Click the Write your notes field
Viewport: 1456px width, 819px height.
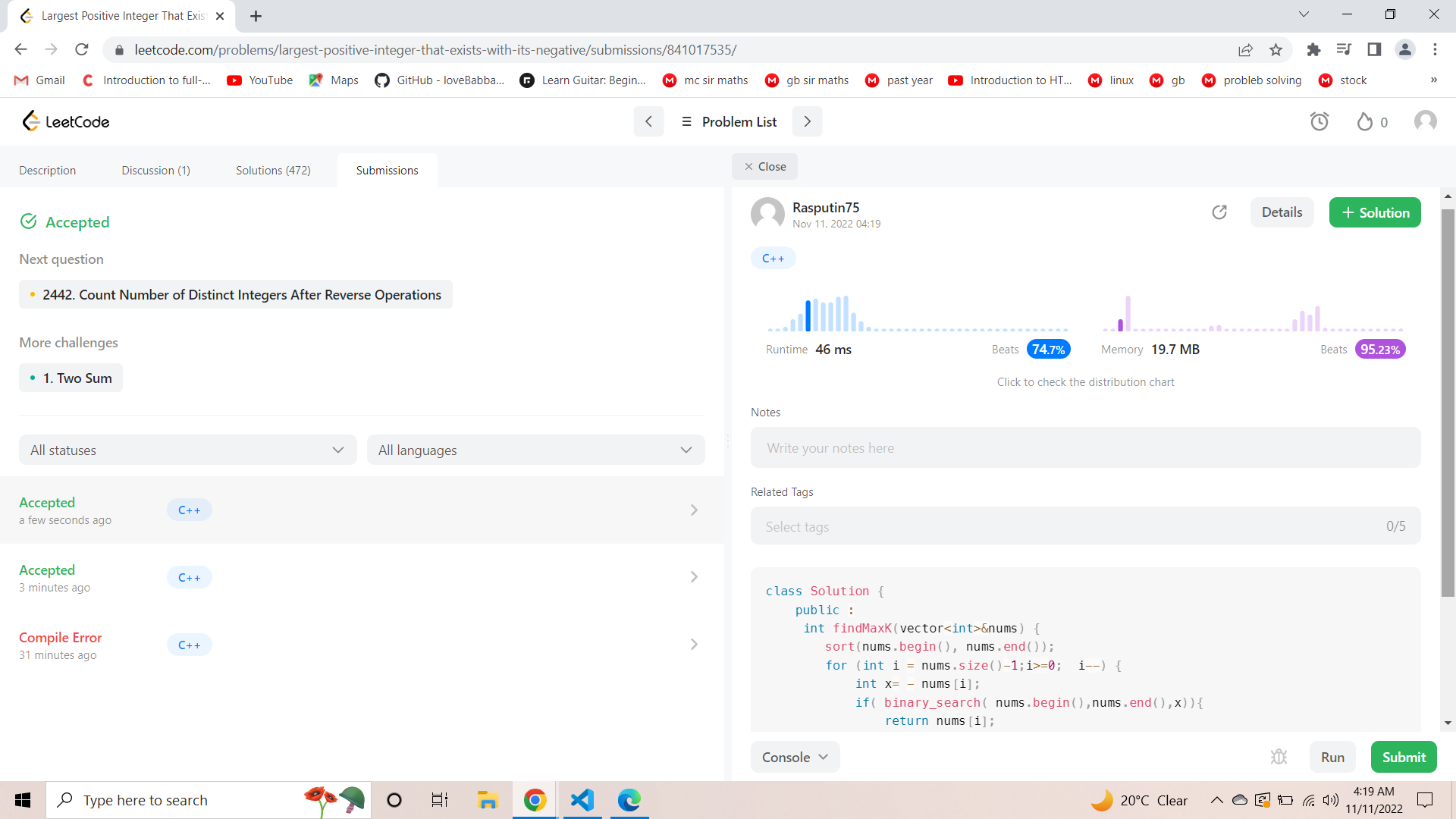coord(1084,447)
